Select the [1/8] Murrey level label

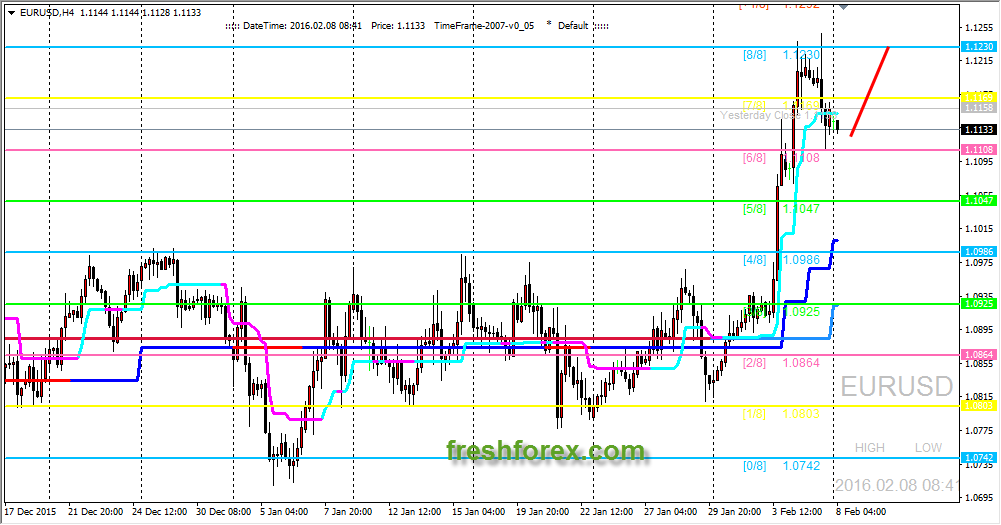(754, 413)
